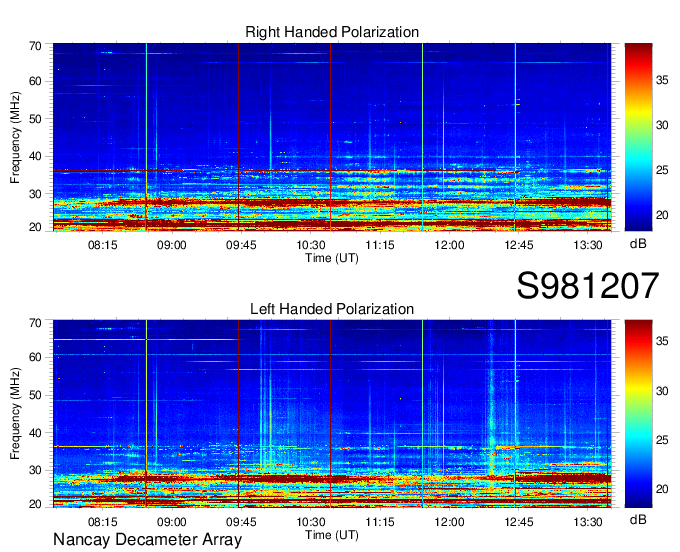Screen dimensions: 680x552
Task: Click 13:30 tick under Right Handed plot
Action: pyautogui.click(x=588, y=245)
